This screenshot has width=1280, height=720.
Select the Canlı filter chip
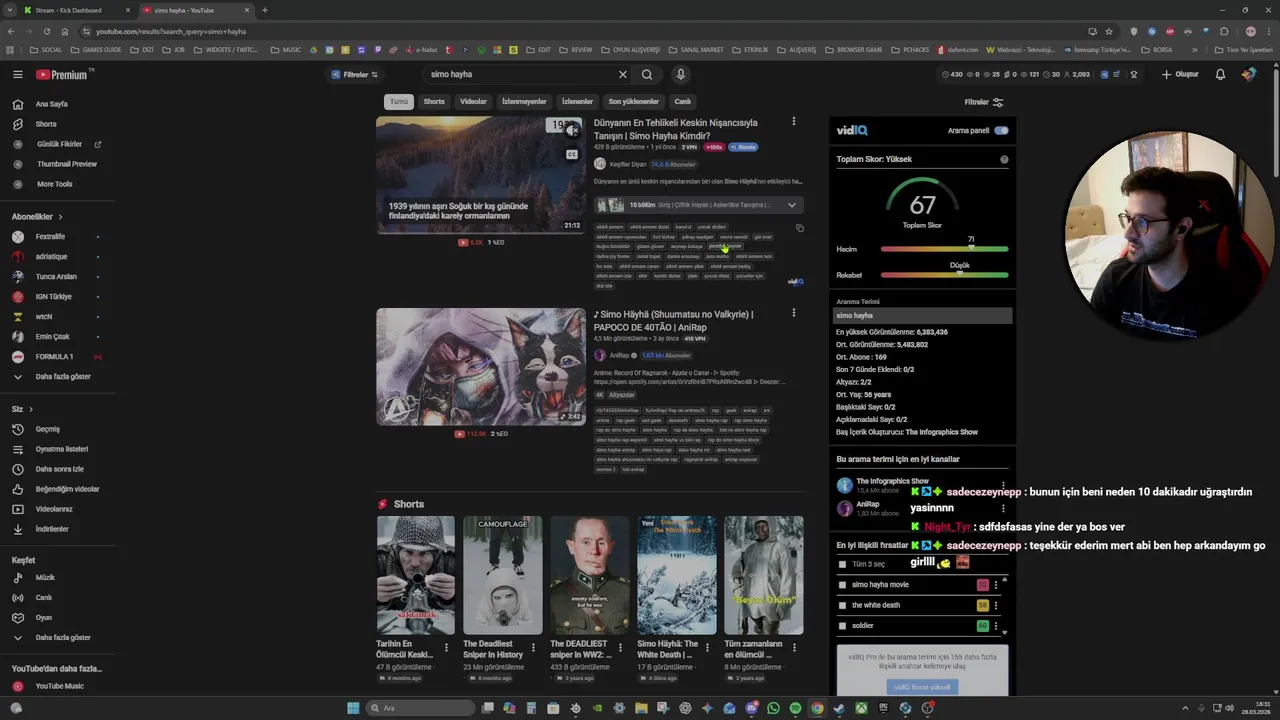(x=682, y=101)
